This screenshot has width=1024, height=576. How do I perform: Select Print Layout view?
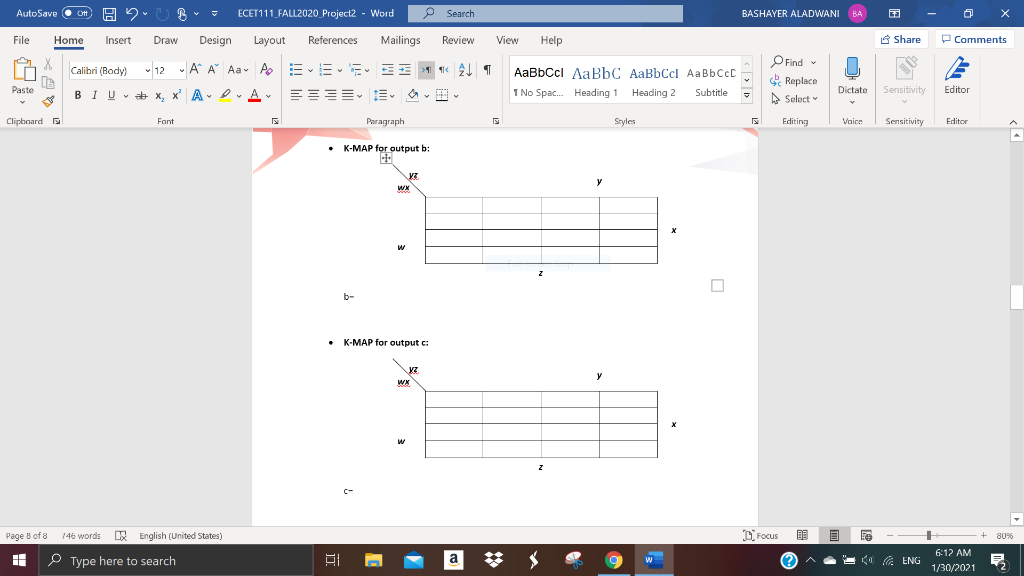pyautogui.click(x=834, y=536)
